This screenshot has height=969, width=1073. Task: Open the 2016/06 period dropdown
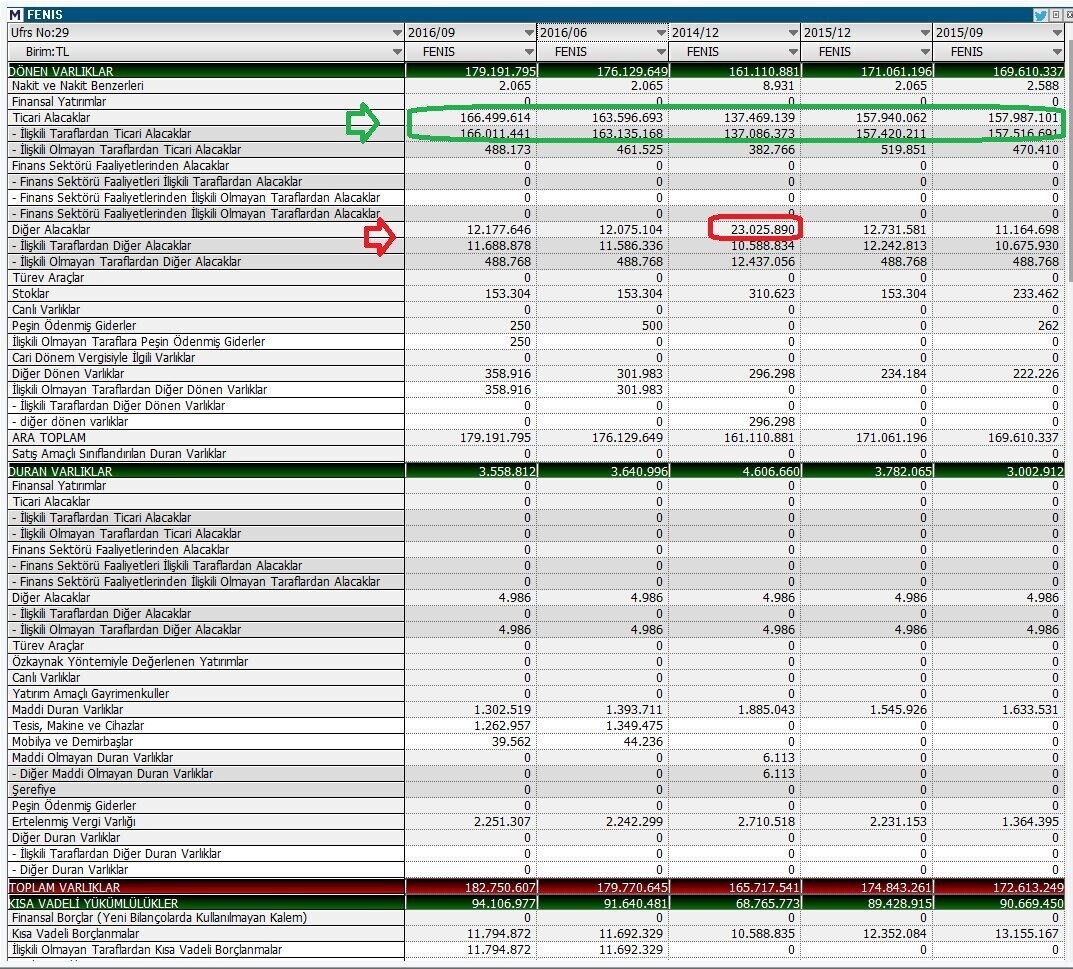661,33
